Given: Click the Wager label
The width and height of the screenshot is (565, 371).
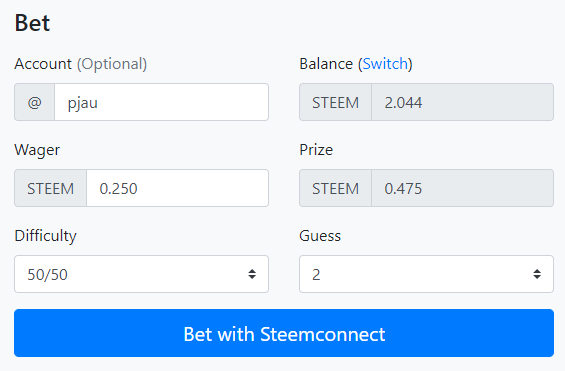Looking at the screenshot, I should tap(37, 150).
